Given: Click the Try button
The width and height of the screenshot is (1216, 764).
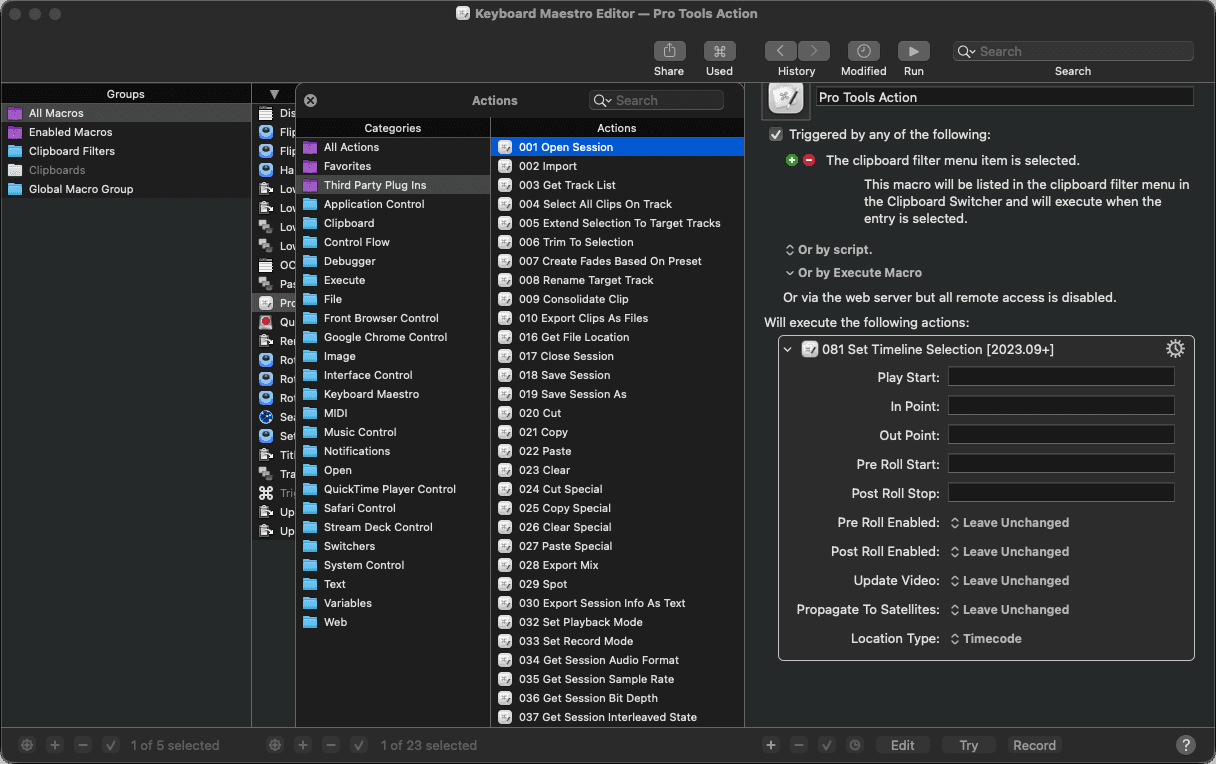Looking at the screenshot, I should tap(969, 745).
